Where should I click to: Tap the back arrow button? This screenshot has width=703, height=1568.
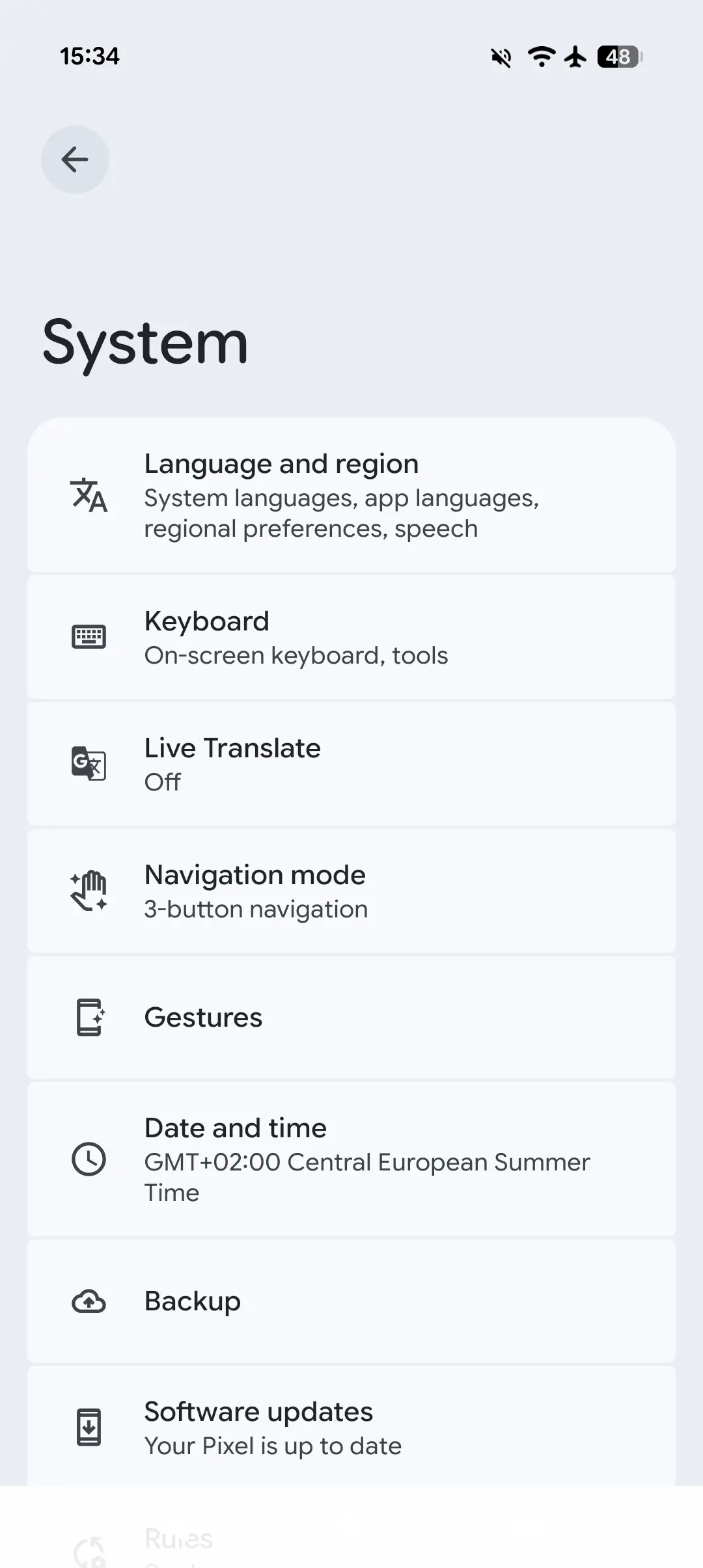(75, 159)
